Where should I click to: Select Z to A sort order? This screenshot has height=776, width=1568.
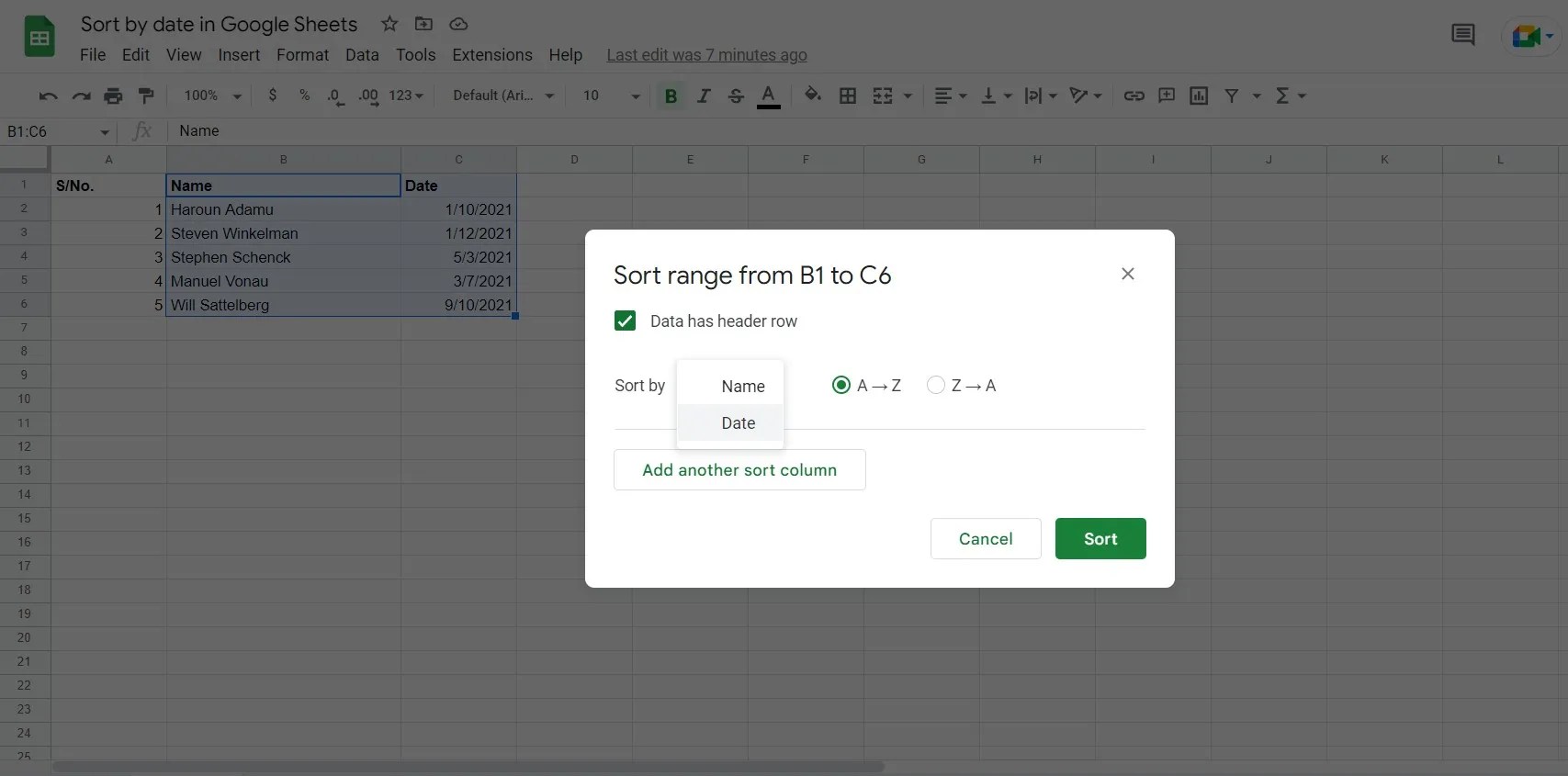point(935,385)
